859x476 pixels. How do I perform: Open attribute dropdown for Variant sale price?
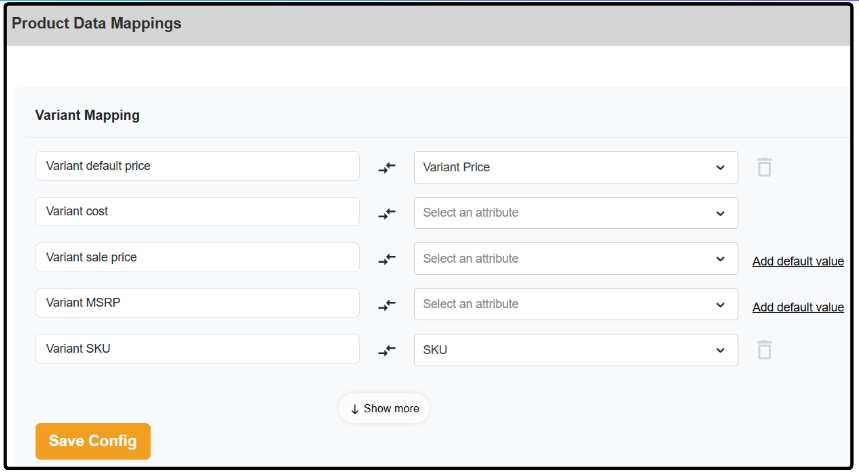point(575,258)
